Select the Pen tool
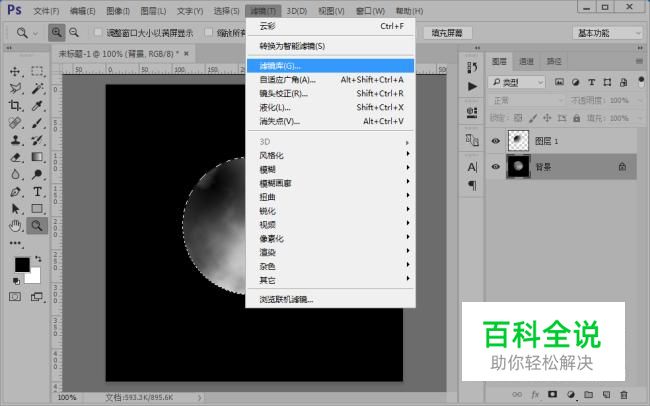650x406 pixels. [x=15, y=192]
